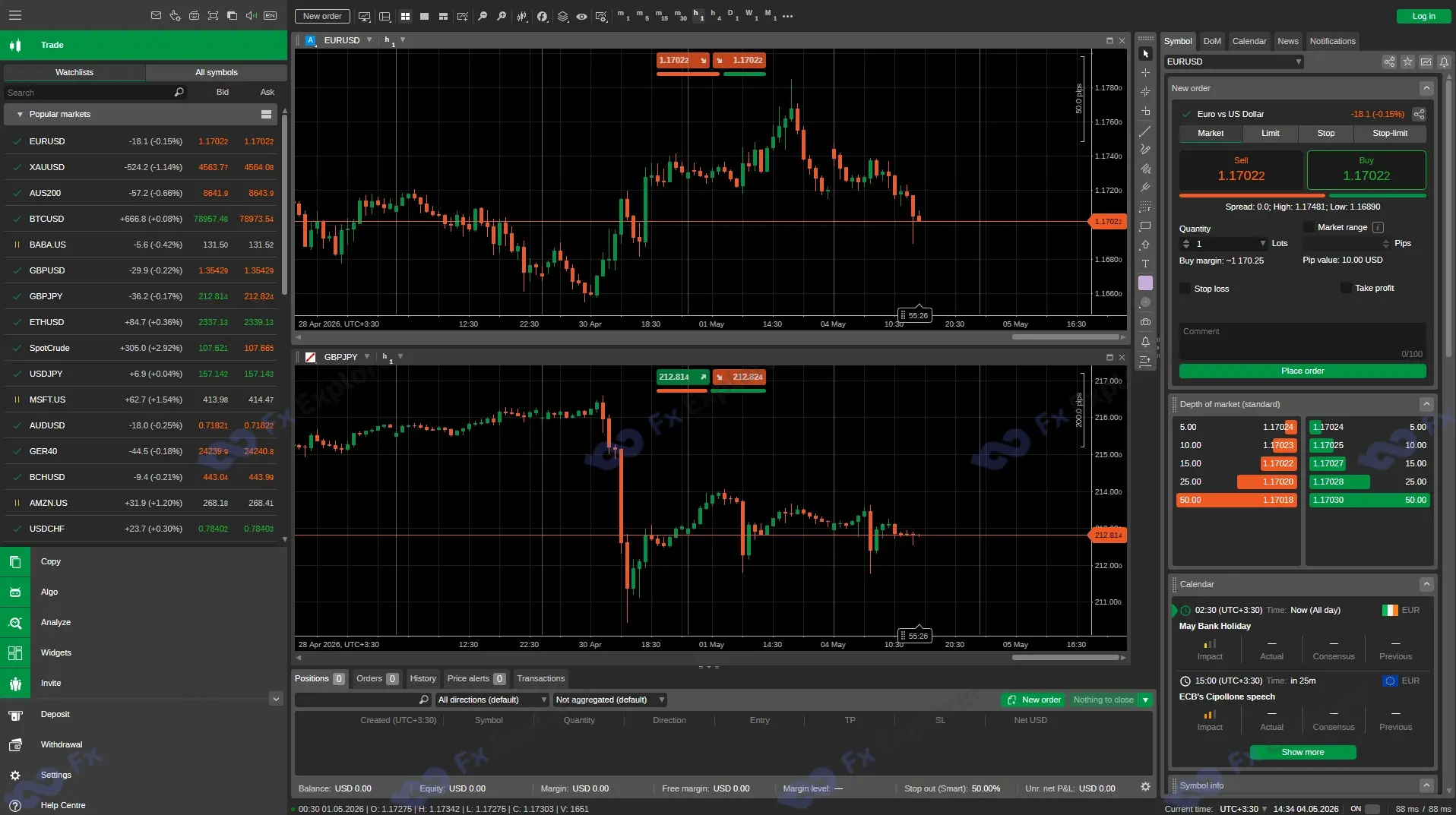Image resolution: width=1456 pixels, height=815 pixels.
Task: Select the rectangle shape drawing tool
Action: (1145, 226)
